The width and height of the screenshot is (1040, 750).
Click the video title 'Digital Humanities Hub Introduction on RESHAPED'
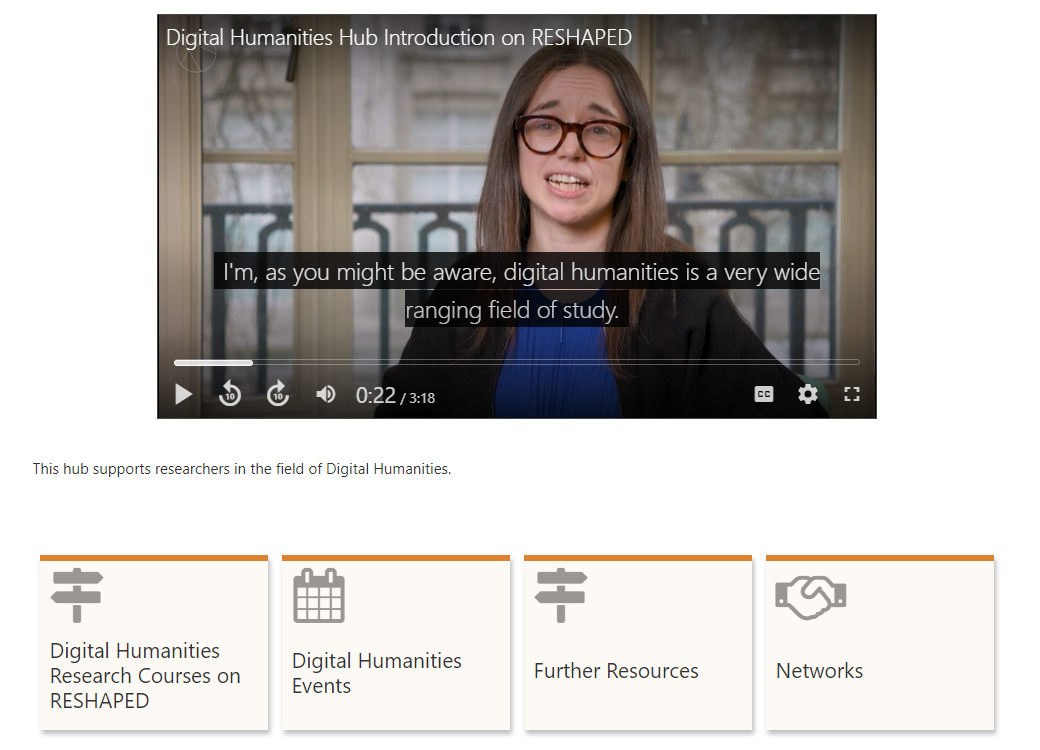pos(399,38)
